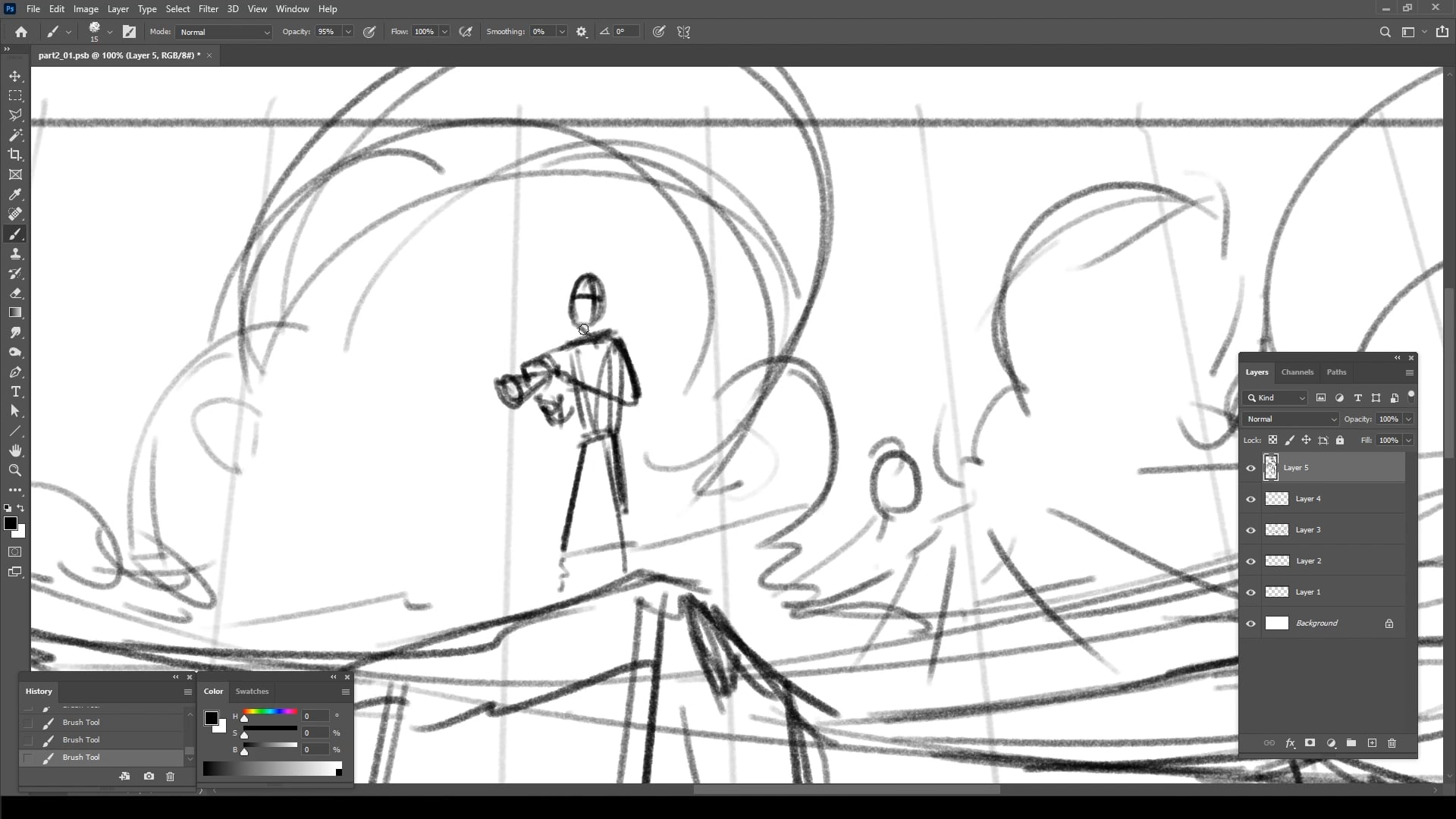Select the Brush tool in toolbar

15,234
